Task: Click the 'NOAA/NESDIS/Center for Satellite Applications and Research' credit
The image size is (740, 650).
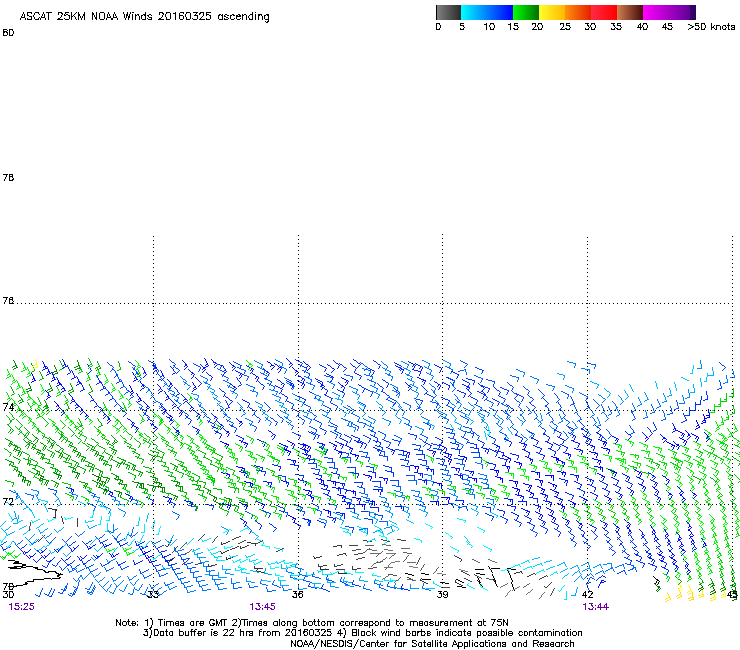Action: click(432, 644)
